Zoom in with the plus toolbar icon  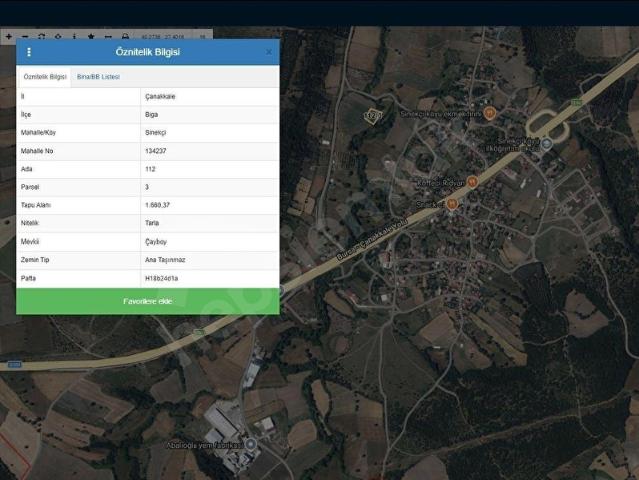point(9,37)
